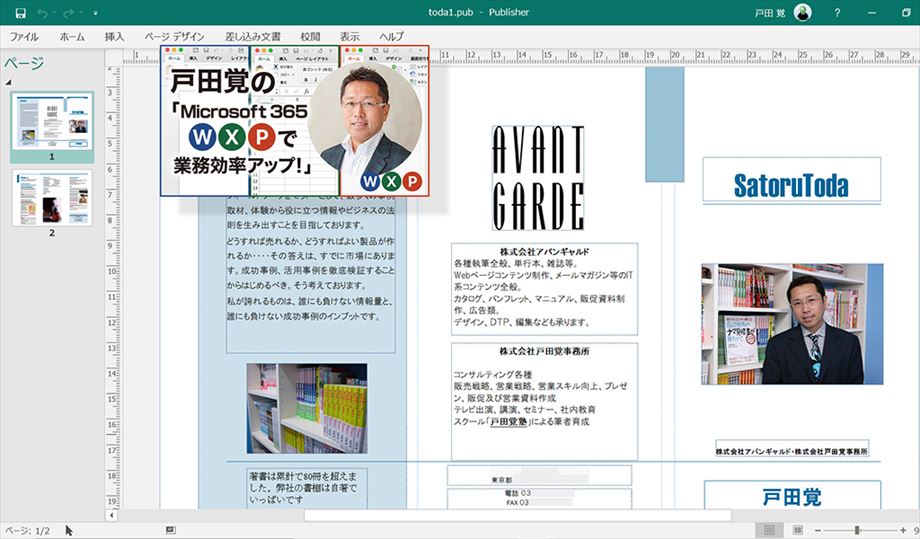The image size is (920, 539).
Task: Select page 1 thumbnail
Action: tap(52, 123)
